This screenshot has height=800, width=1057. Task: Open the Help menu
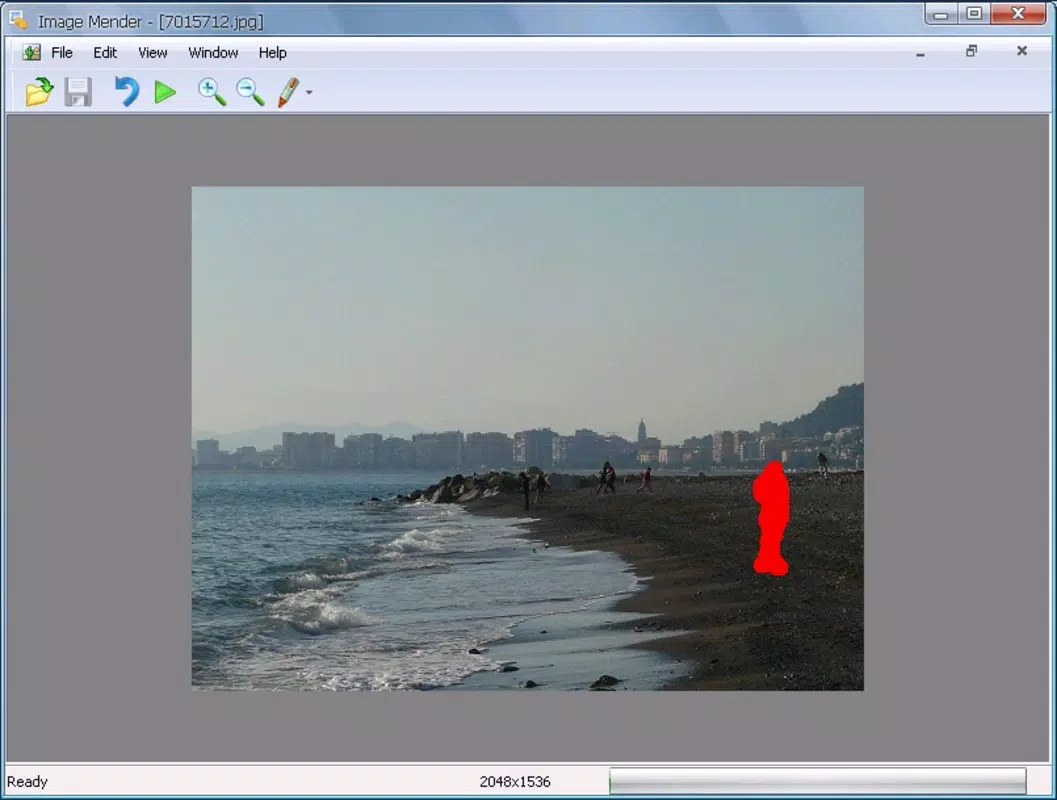(272, 53)
